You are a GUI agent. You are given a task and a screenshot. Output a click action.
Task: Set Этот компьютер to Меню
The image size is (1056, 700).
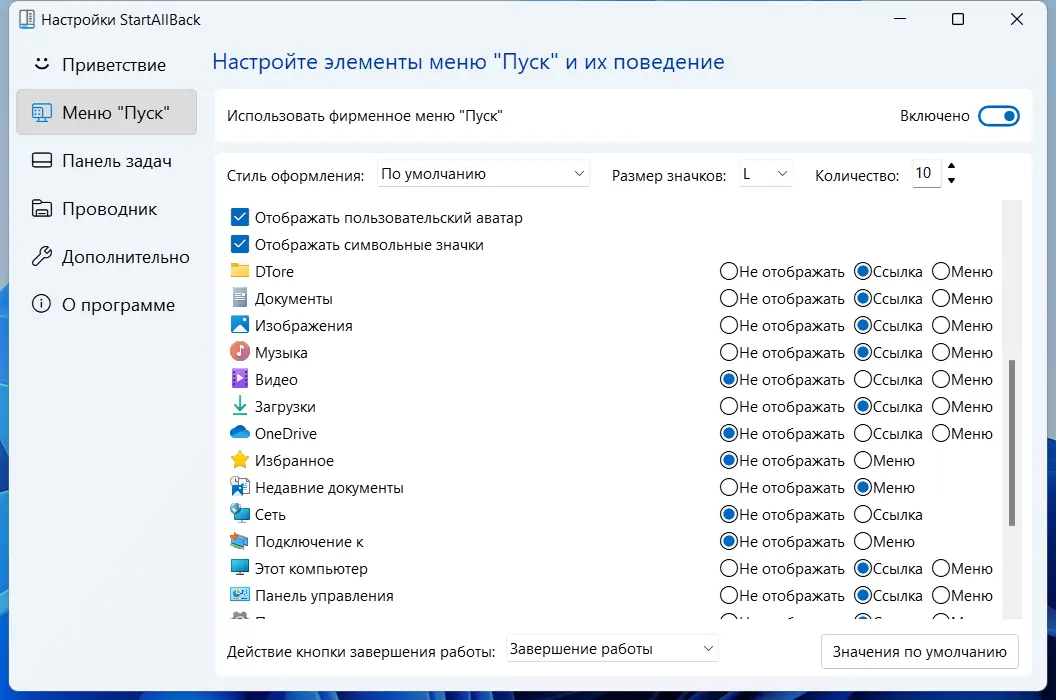pos(941,568)
